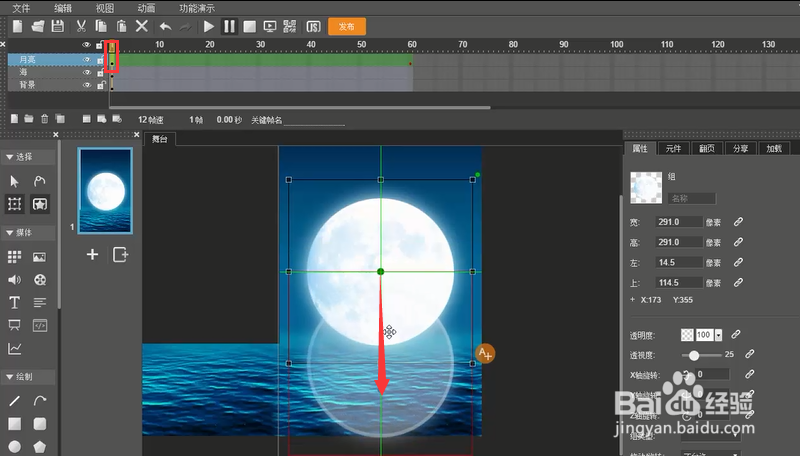The width and height of the screenshot is (800, 456).
Task: Click the 关键帧名 keyframe name field
Action: [x=314, y=120]
